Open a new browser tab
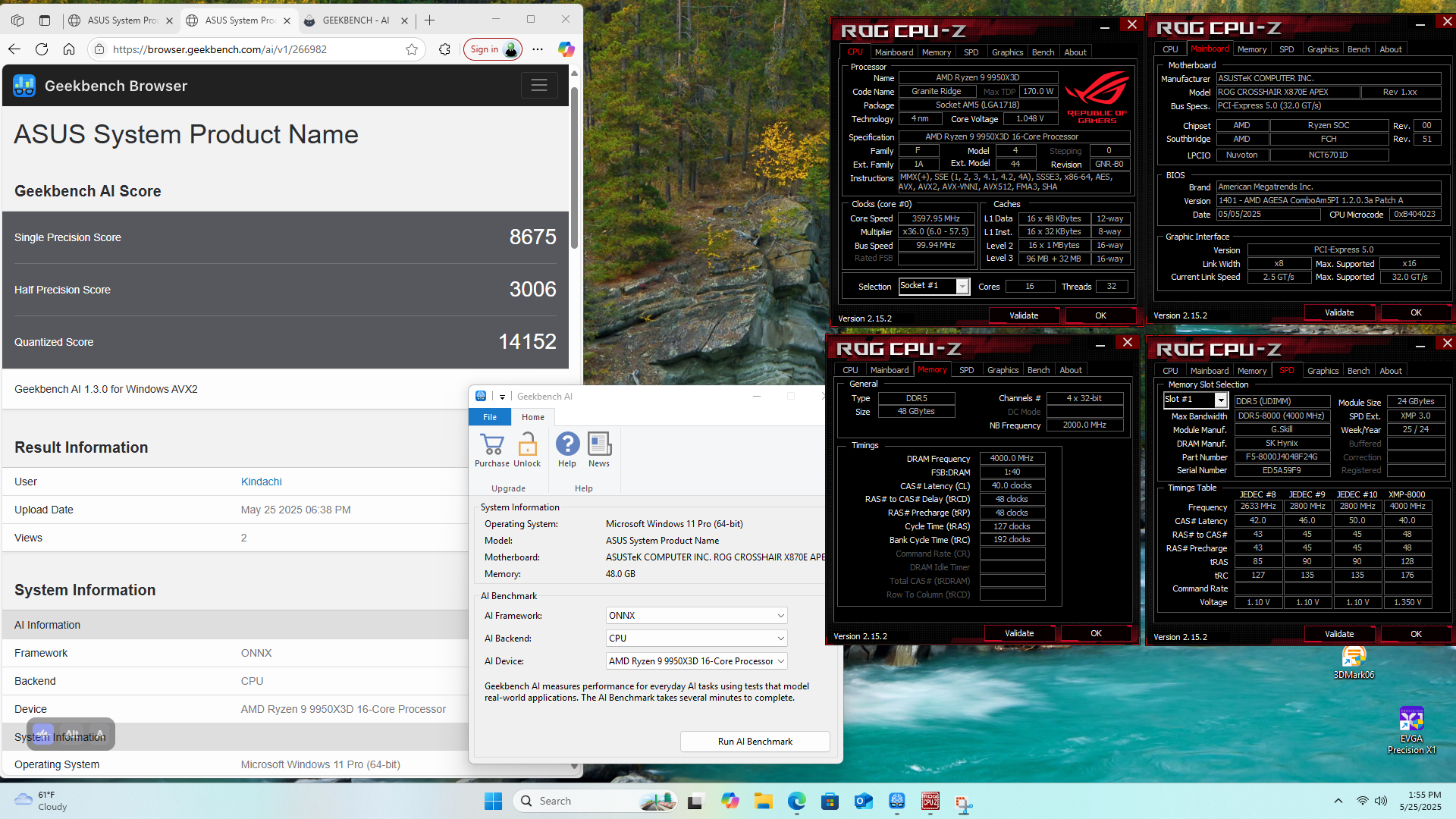This screenshot has width=1456, height=819. click(429, 20)
